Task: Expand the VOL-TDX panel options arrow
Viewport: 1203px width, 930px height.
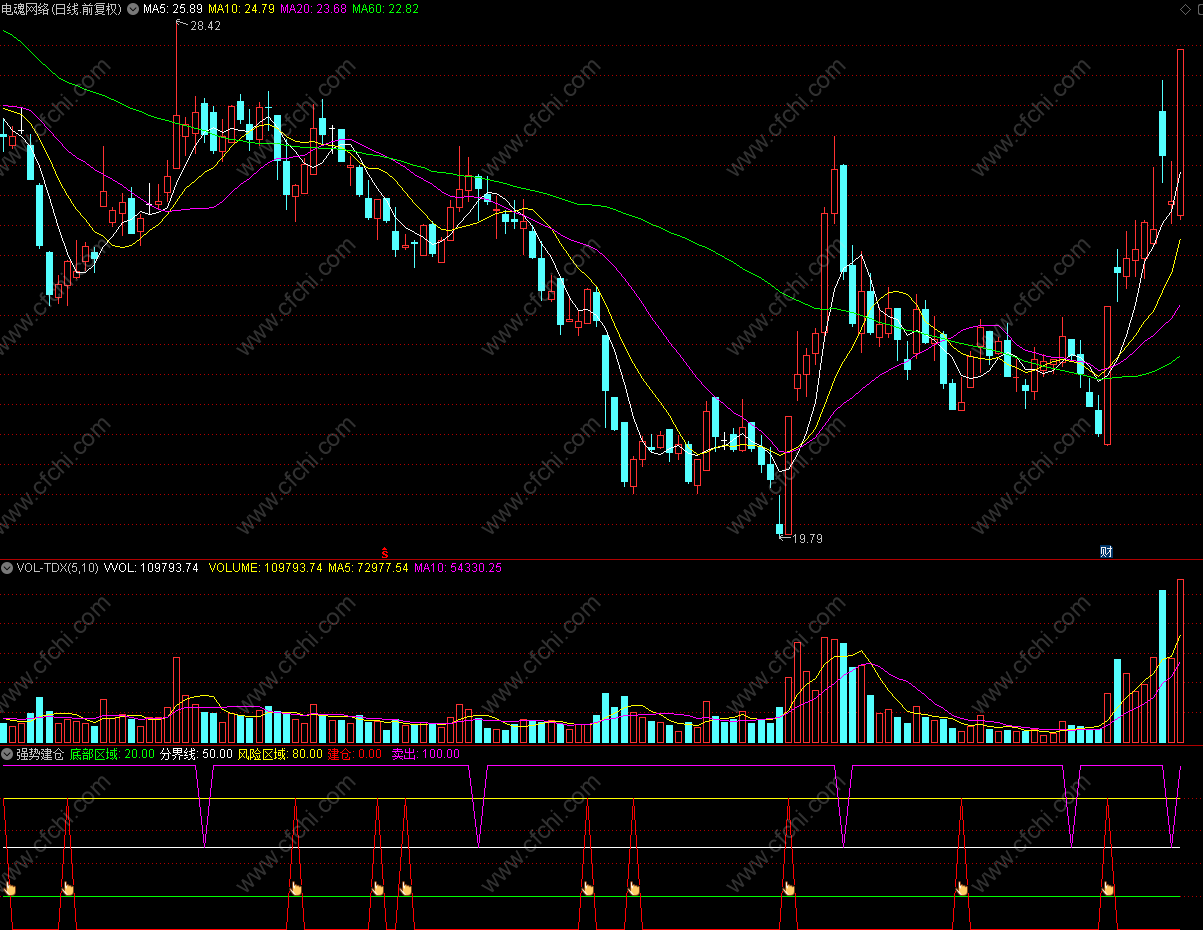Action: (x=7, y=567)
